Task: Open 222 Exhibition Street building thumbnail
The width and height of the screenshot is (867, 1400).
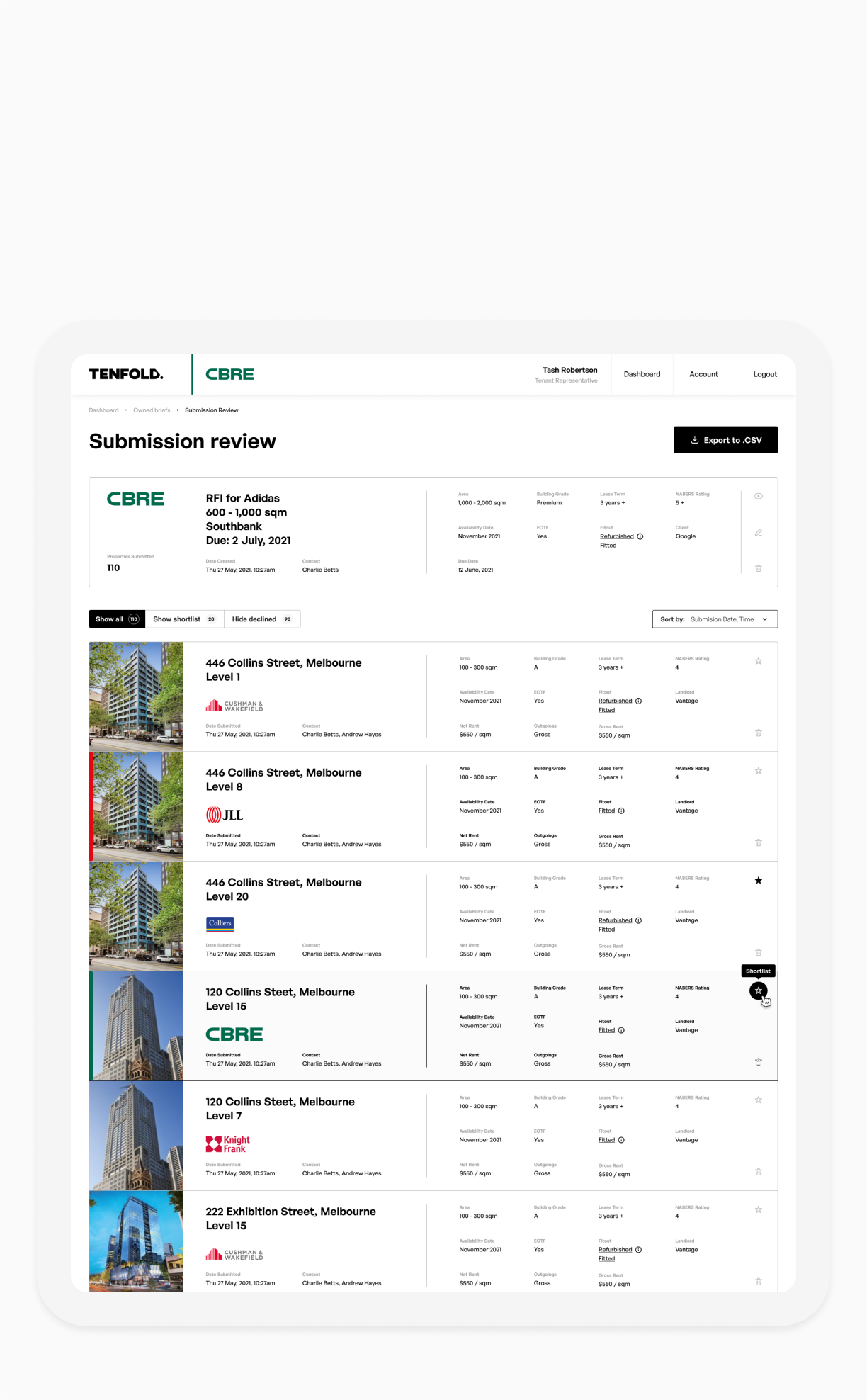Action: (x=136, y=1241)
